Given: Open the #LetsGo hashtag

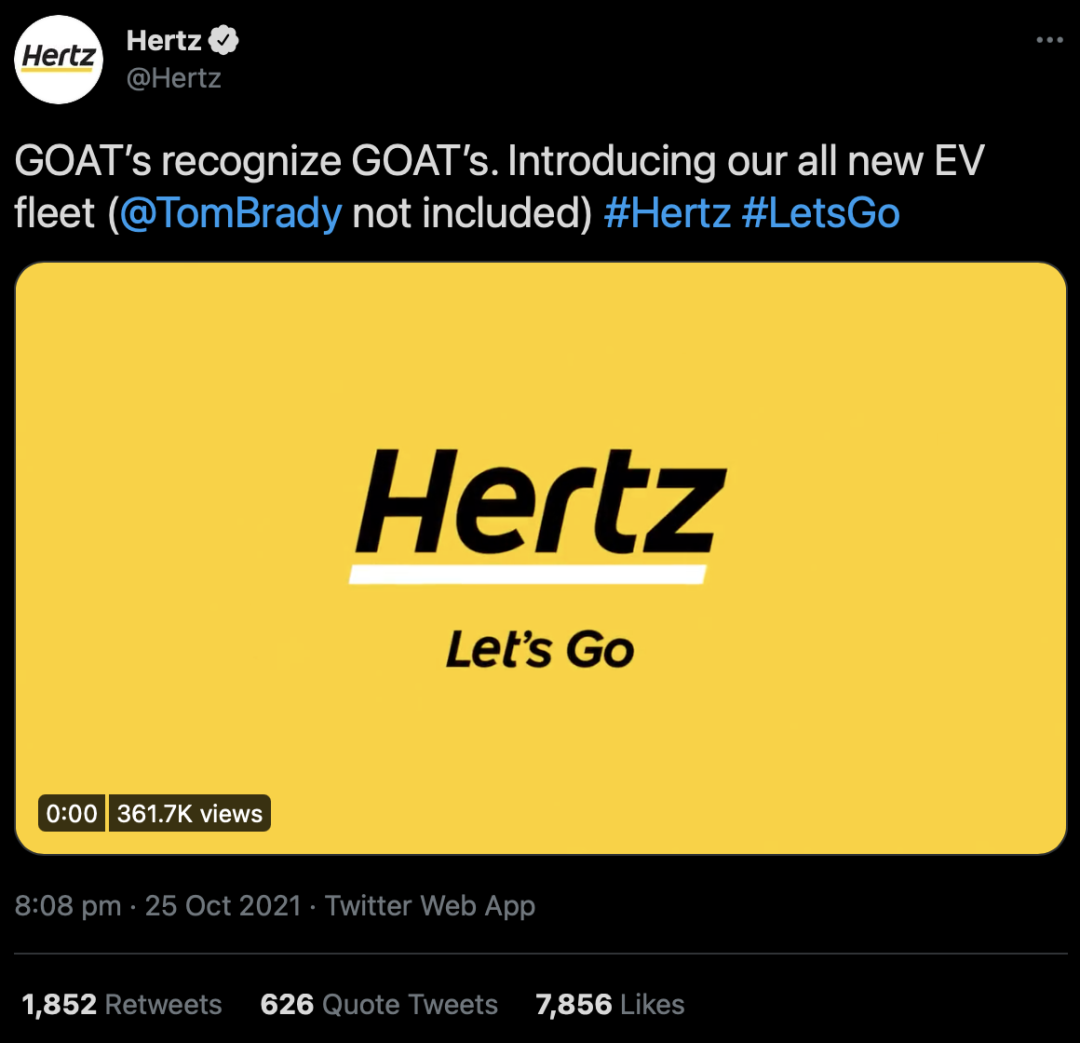Looking at the screenshot, I should [820, 212].
